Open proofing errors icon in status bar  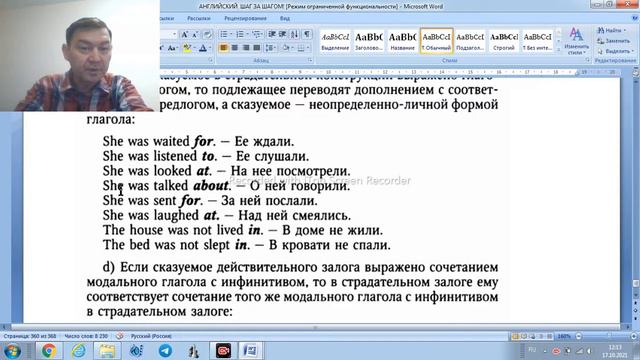point(120,336)
